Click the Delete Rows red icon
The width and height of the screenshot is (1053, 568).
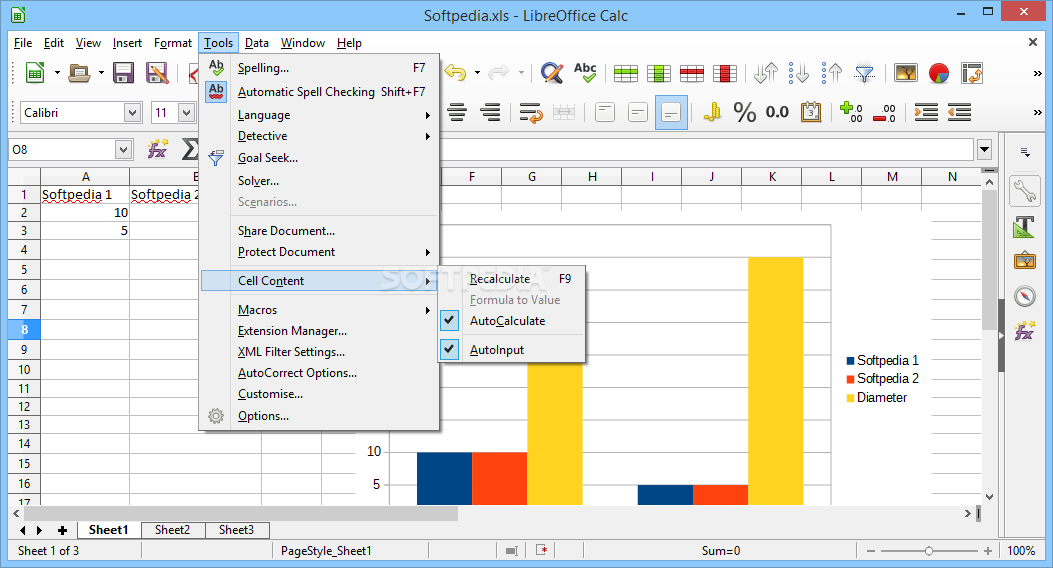click(692, 73)
